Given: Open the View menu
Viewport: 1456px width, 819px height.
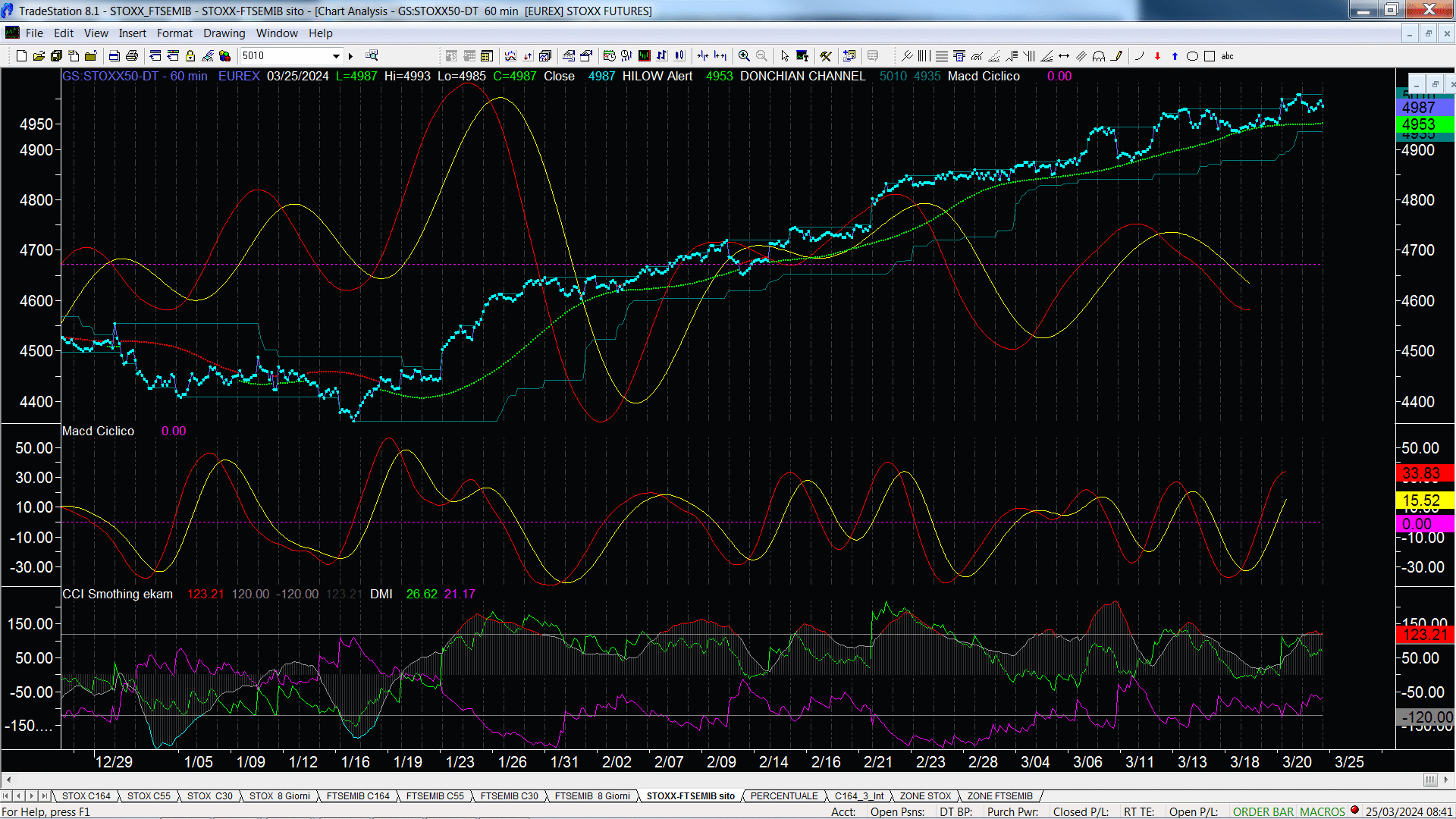Looking at the screenshot, I should click(96, 33).
